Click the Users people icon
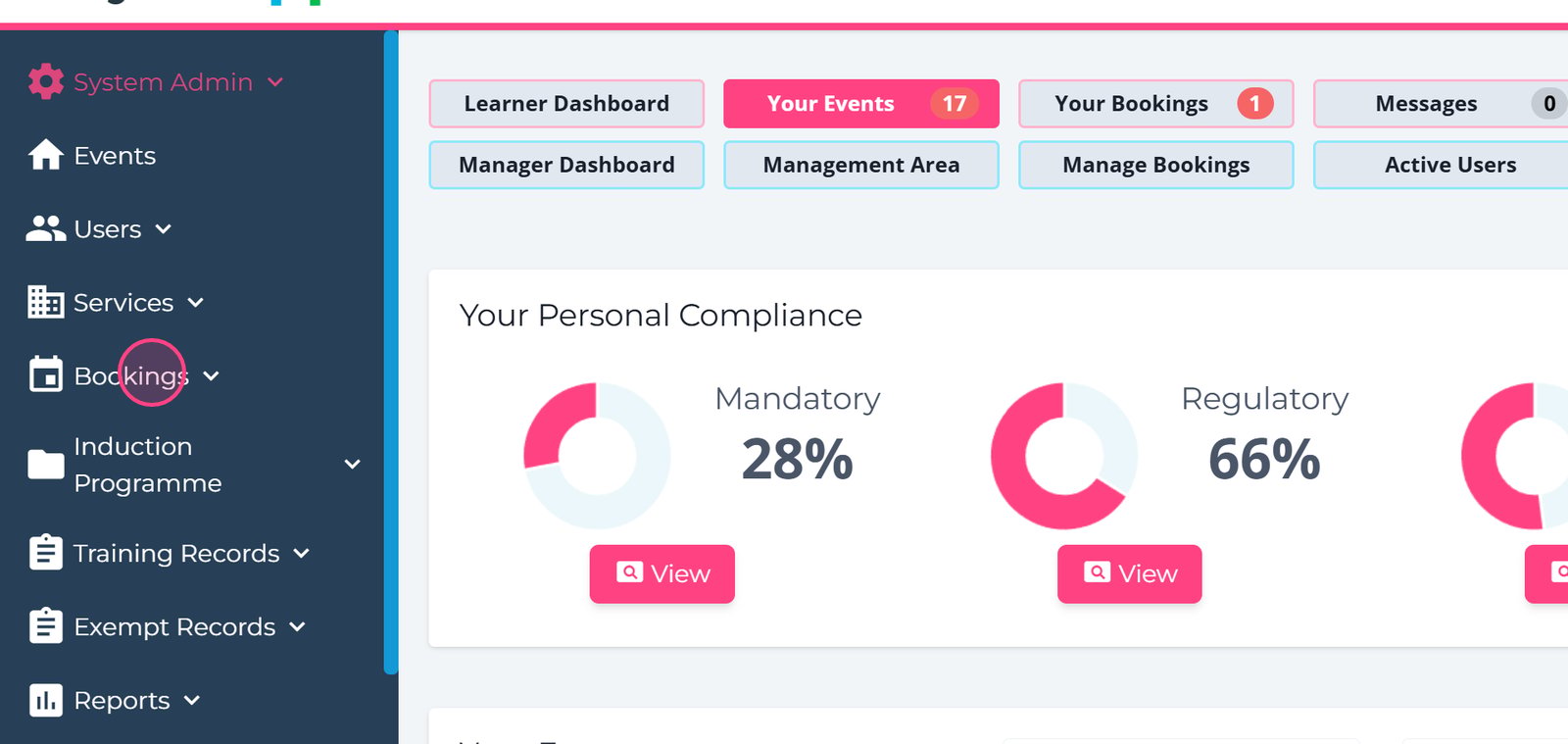The image size is (1568, 744). click(x=45, y=228)
